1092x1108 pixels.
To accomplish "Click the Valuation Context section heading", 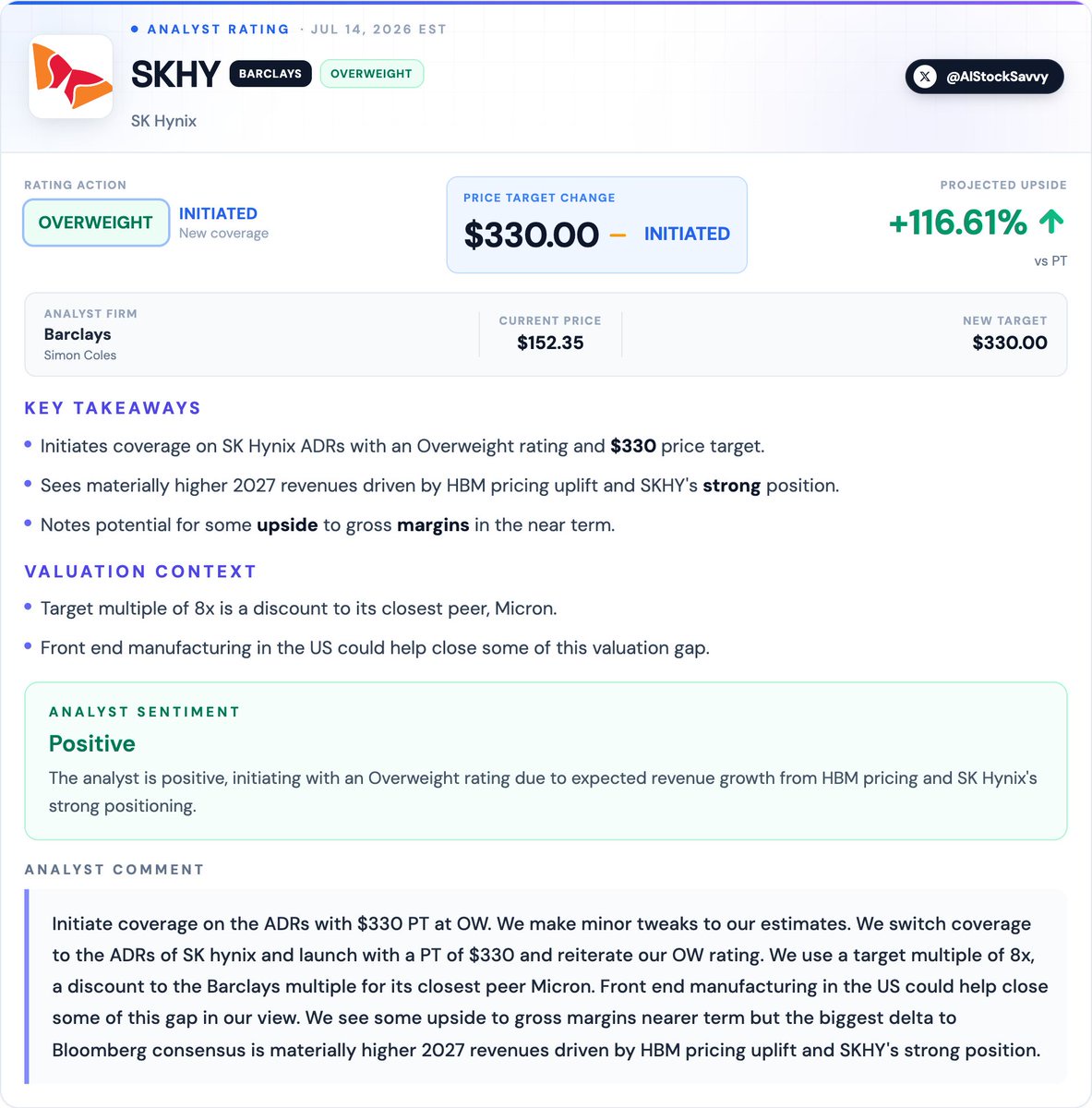I will point(140,572).
